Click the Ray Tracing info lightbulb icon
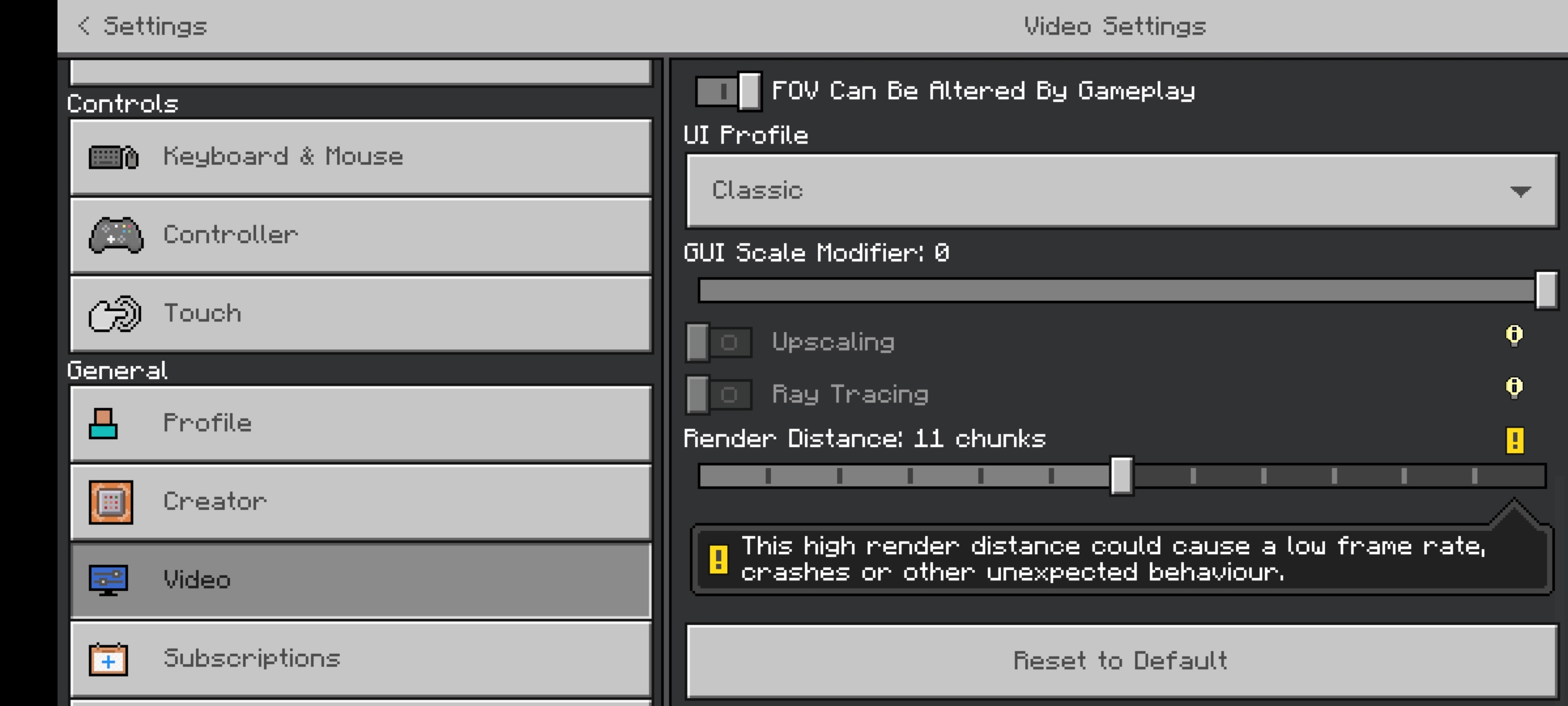The width and height of the screenshot is (1568, 706). pos(1514,388)
